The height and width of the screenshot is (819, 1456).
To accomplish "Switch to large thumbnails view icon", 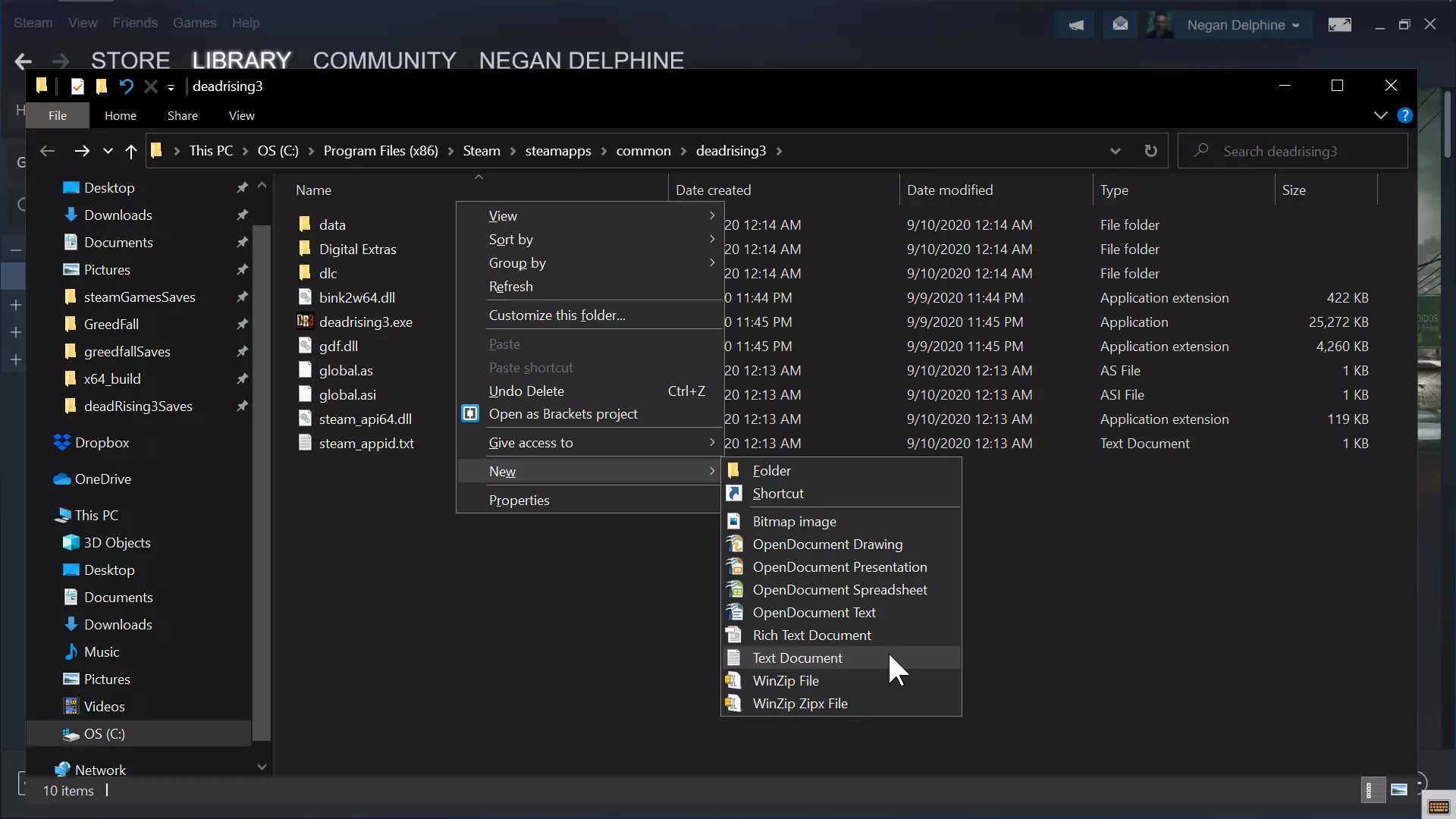I will (x=1399, y=790).
